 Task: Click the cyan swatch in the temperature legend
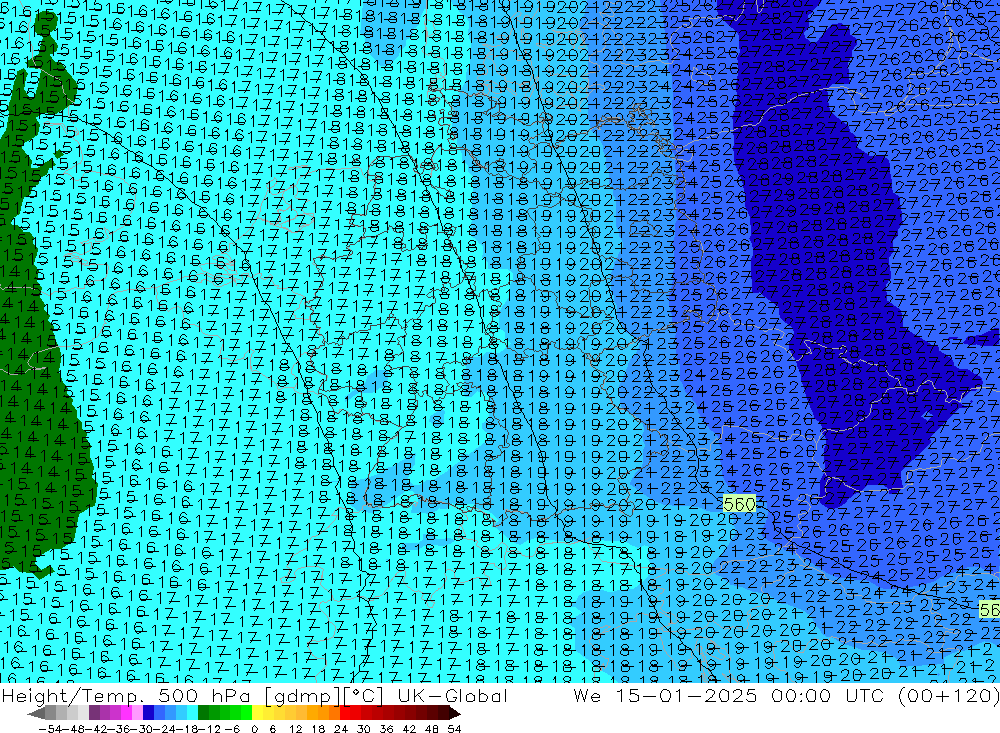[x=192, y=713]
